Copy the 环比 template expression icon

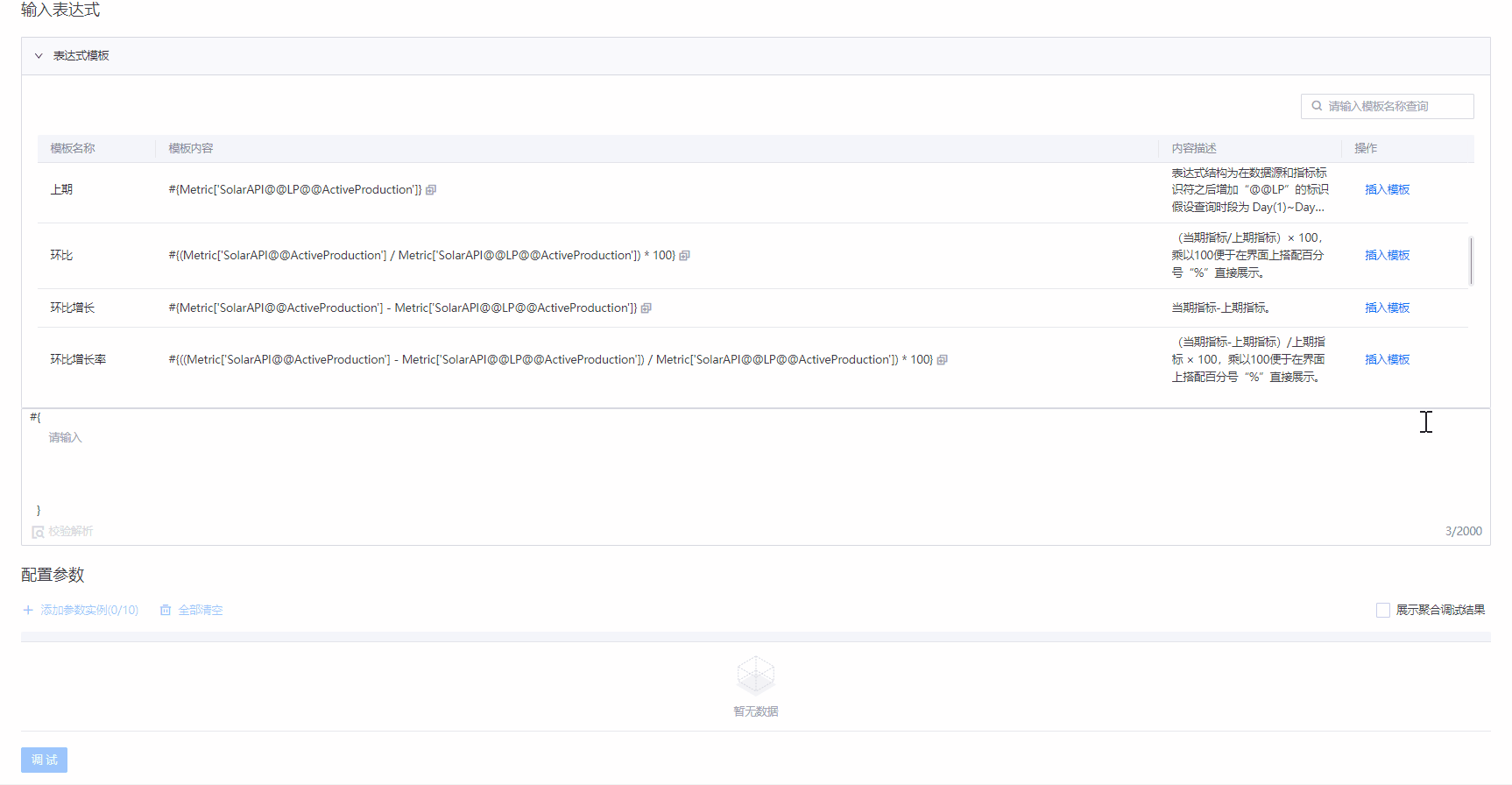685,256
